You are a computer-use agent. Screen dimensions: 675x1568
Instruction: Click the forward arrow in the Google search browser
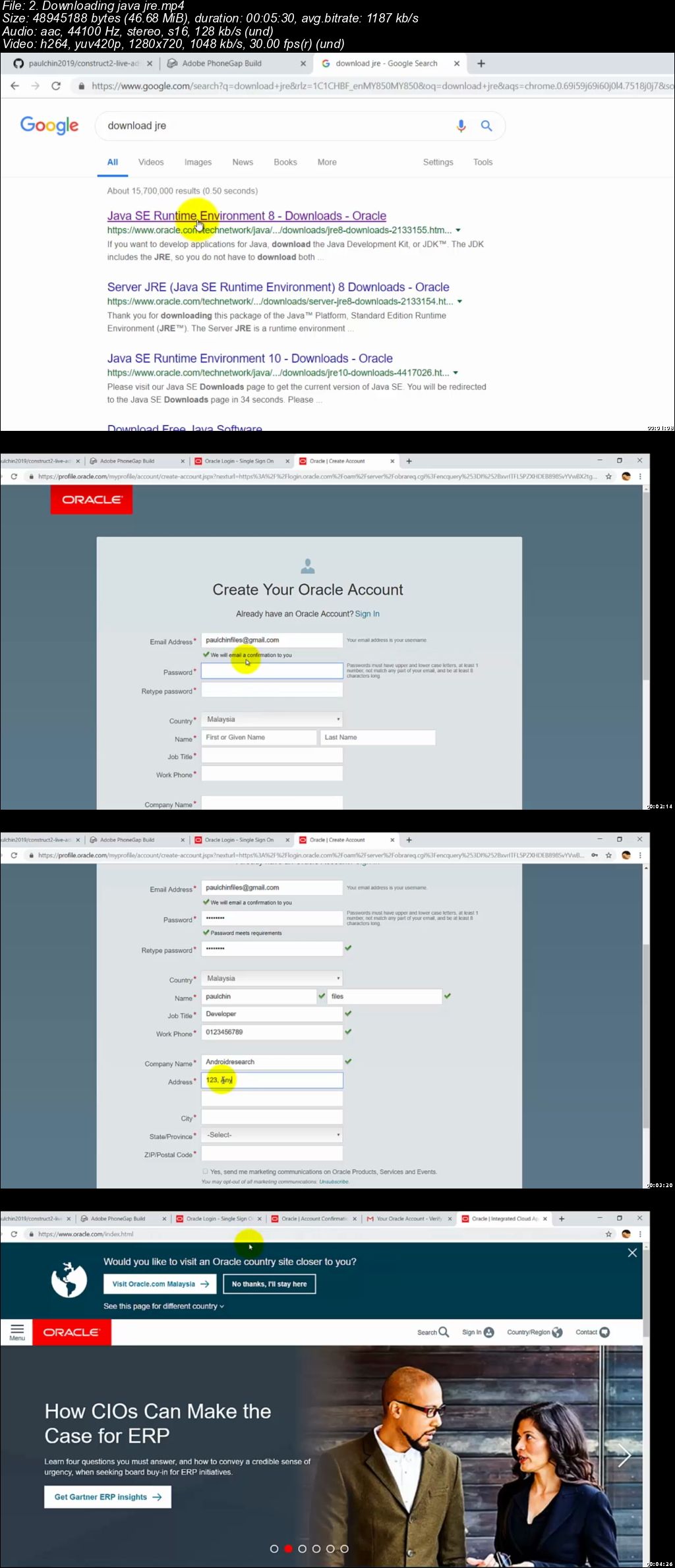point(36,86)
